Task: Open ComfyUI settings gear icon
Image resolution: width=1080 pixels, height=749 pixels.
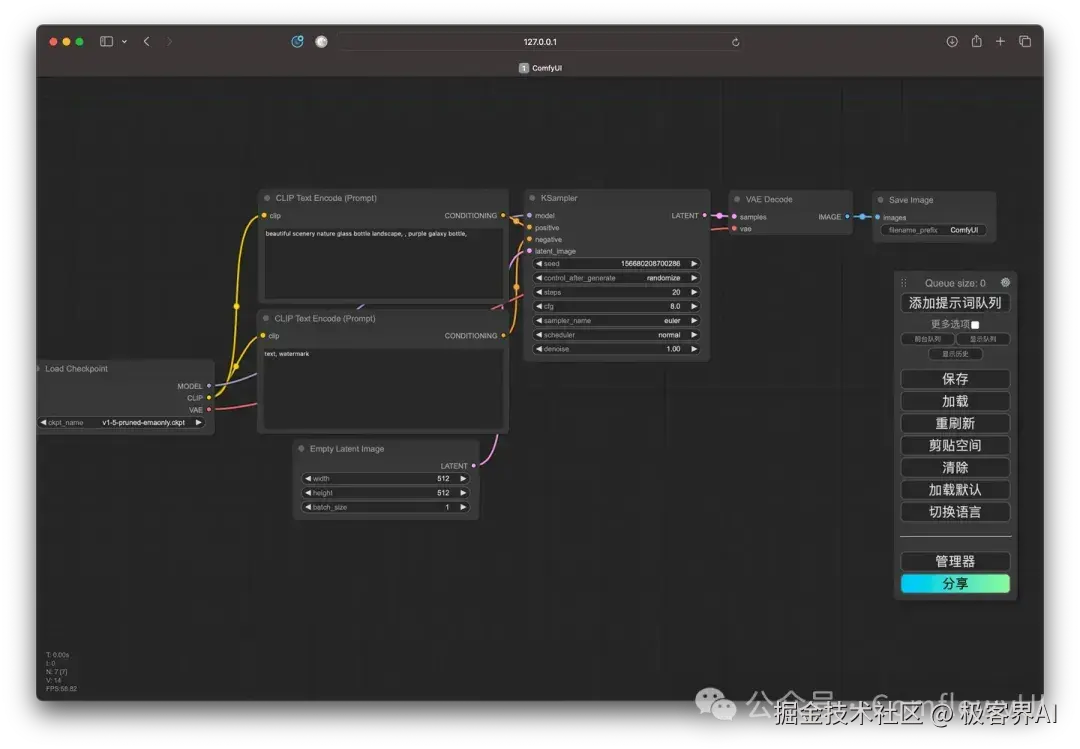Action: click(1005, 283)
